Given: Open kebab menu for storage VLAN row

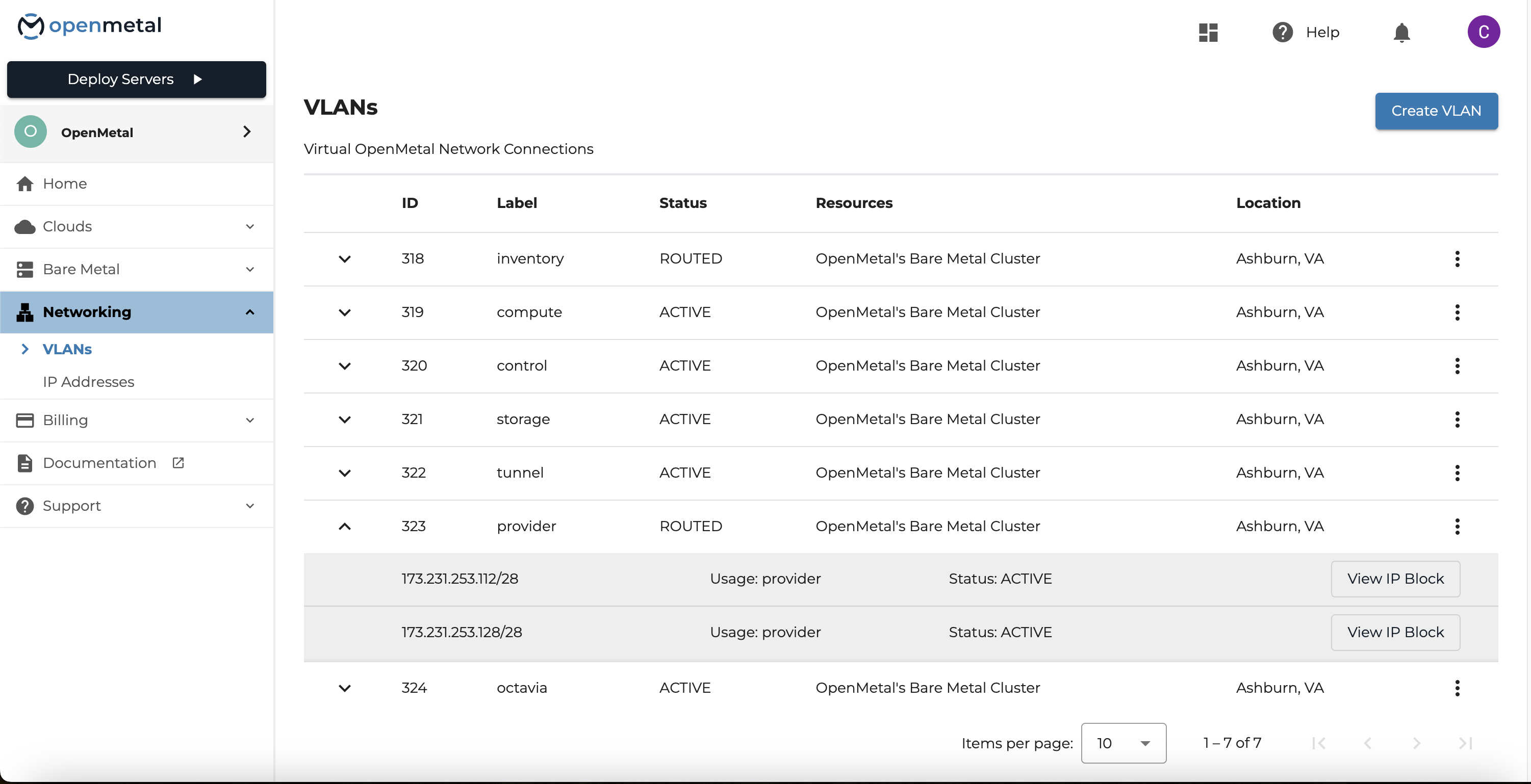Looking at the screenshot, I should (x=1457, y=420).
